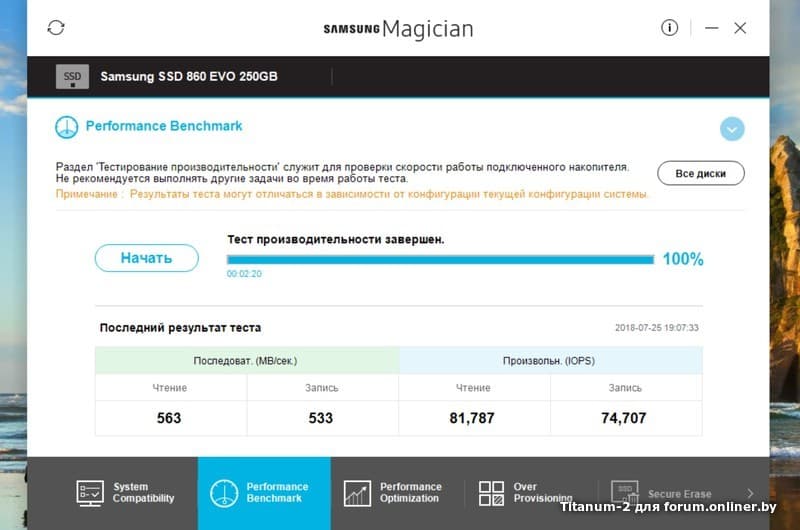800x530 pixels.
Task: Click the benchmark progress bar
Action: (440, 260)
